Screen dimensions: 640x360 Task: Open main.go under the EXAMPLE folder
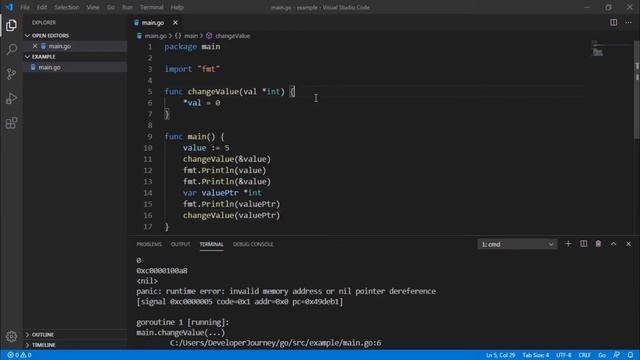[75, 67]
